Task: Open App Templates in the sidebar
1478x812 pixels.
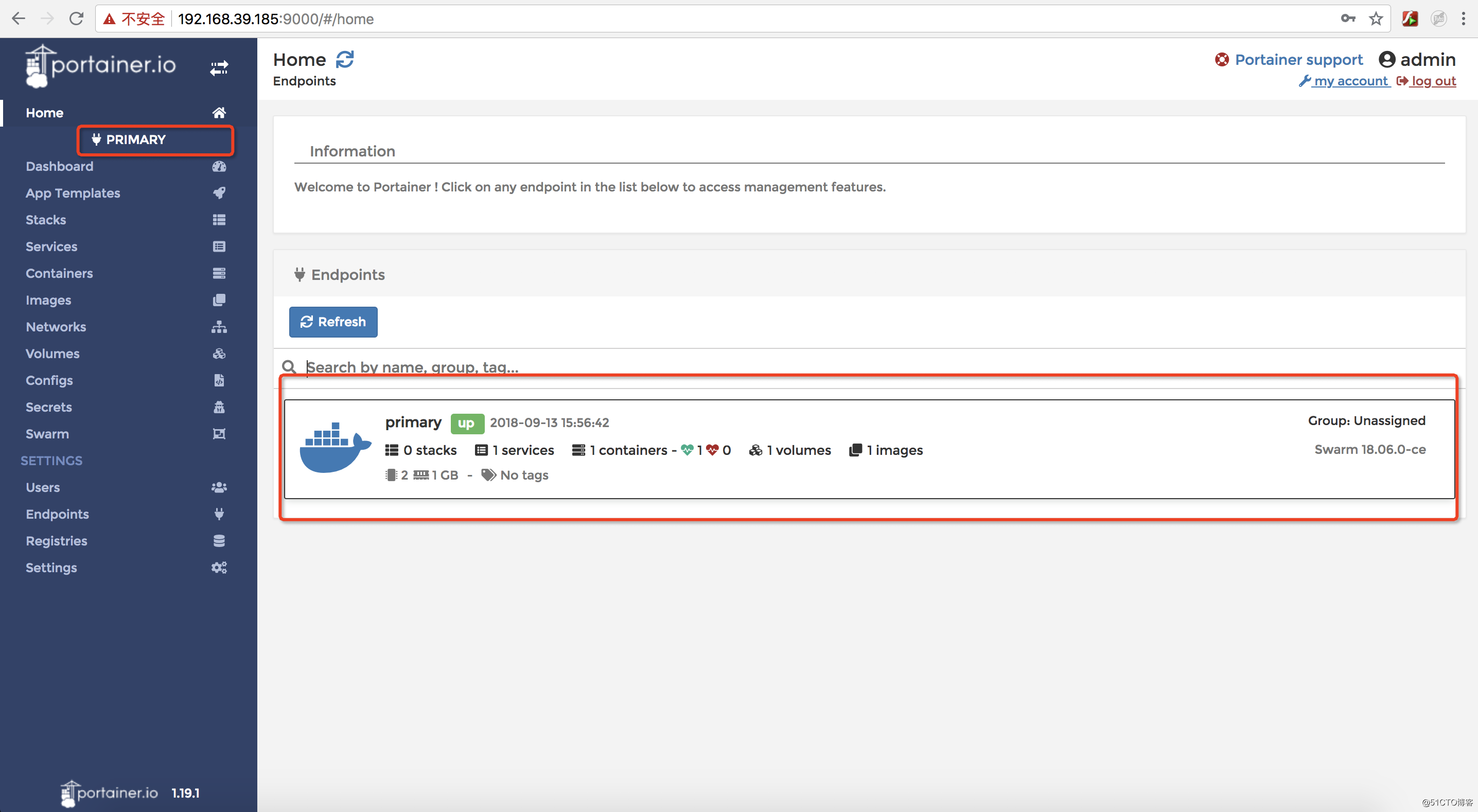Action: coord(73,193)
